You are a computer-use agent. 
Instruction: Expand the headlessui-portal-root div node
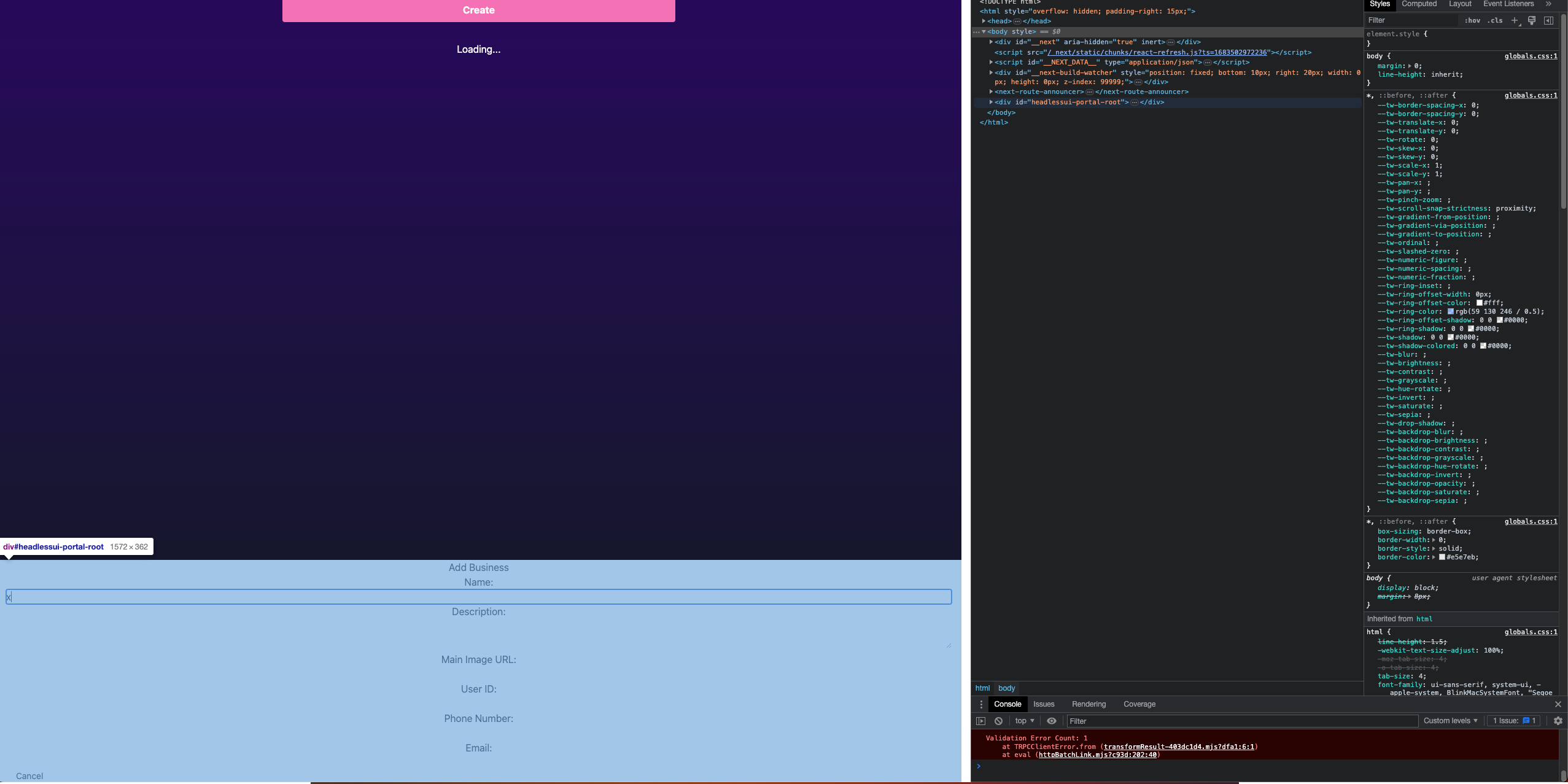click(991, 102)
